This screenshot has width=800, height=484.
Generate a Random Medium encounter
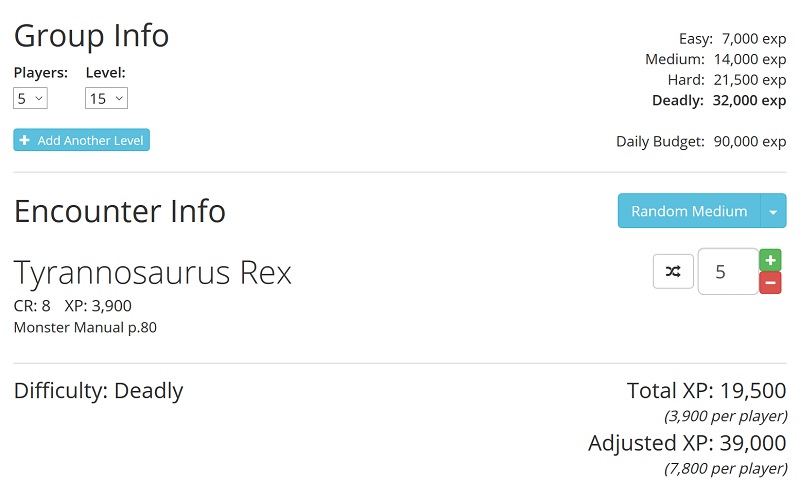pyautogui.click(x=689, y=211)
